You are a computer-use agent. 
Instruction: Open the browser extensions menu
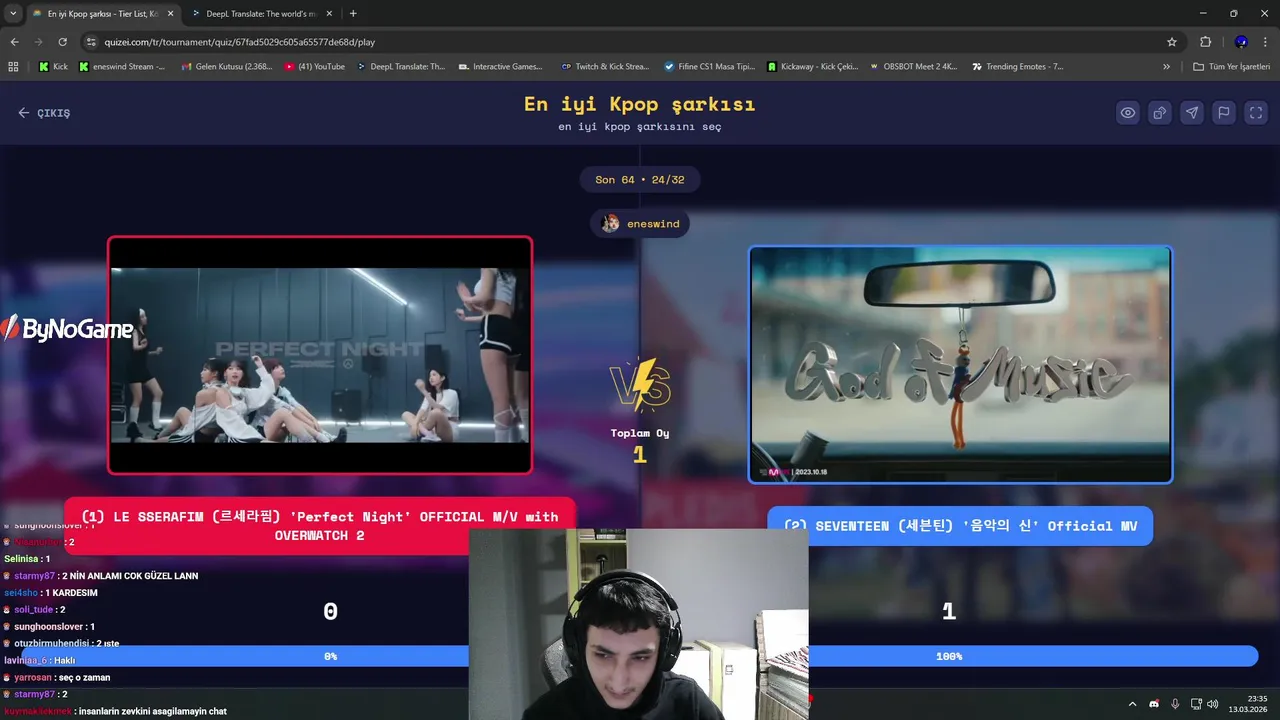(x=1205, y=42)
